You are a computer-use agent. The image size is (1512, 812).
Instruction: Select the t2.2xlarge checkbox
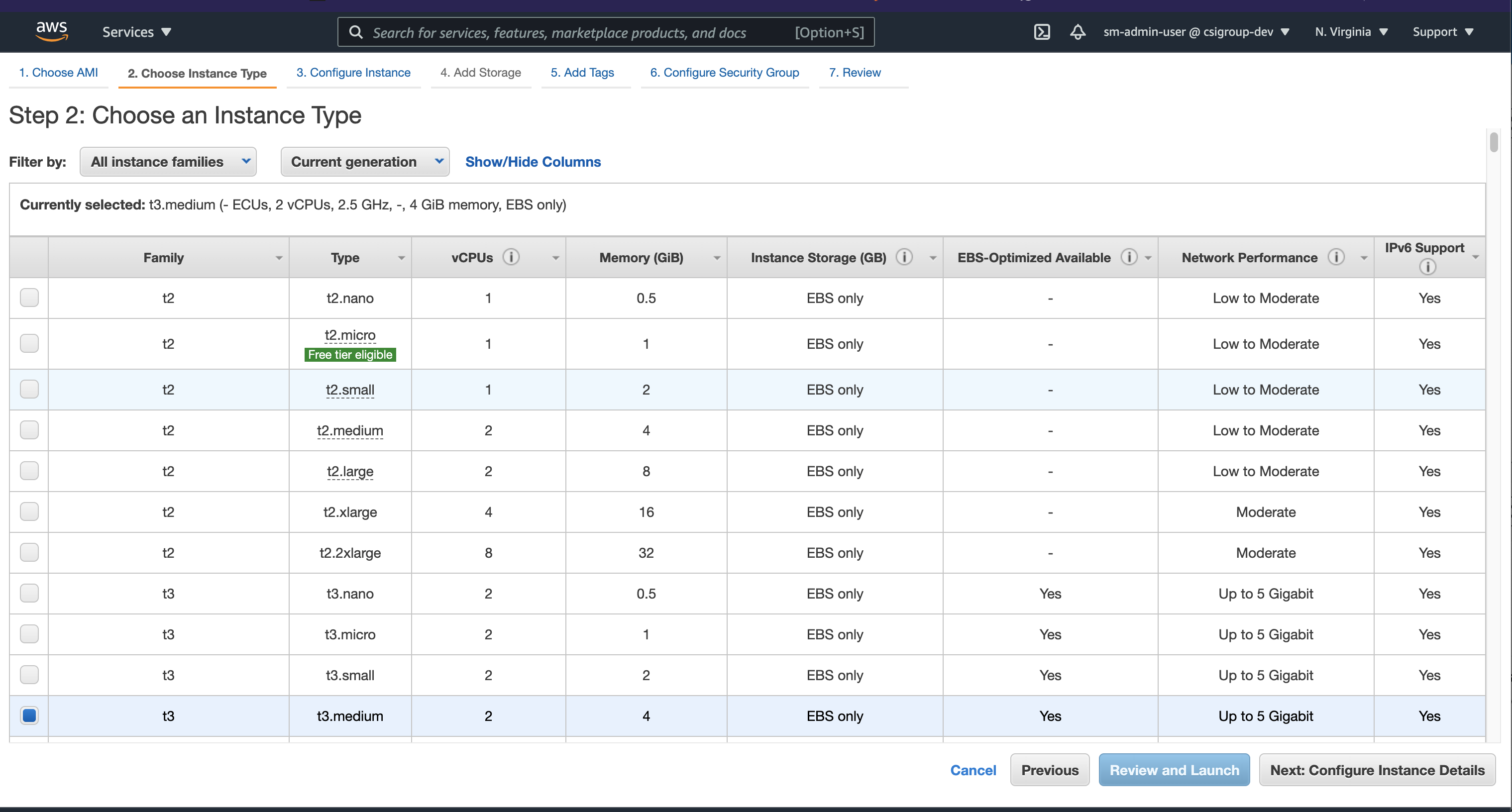coord(29,552)
